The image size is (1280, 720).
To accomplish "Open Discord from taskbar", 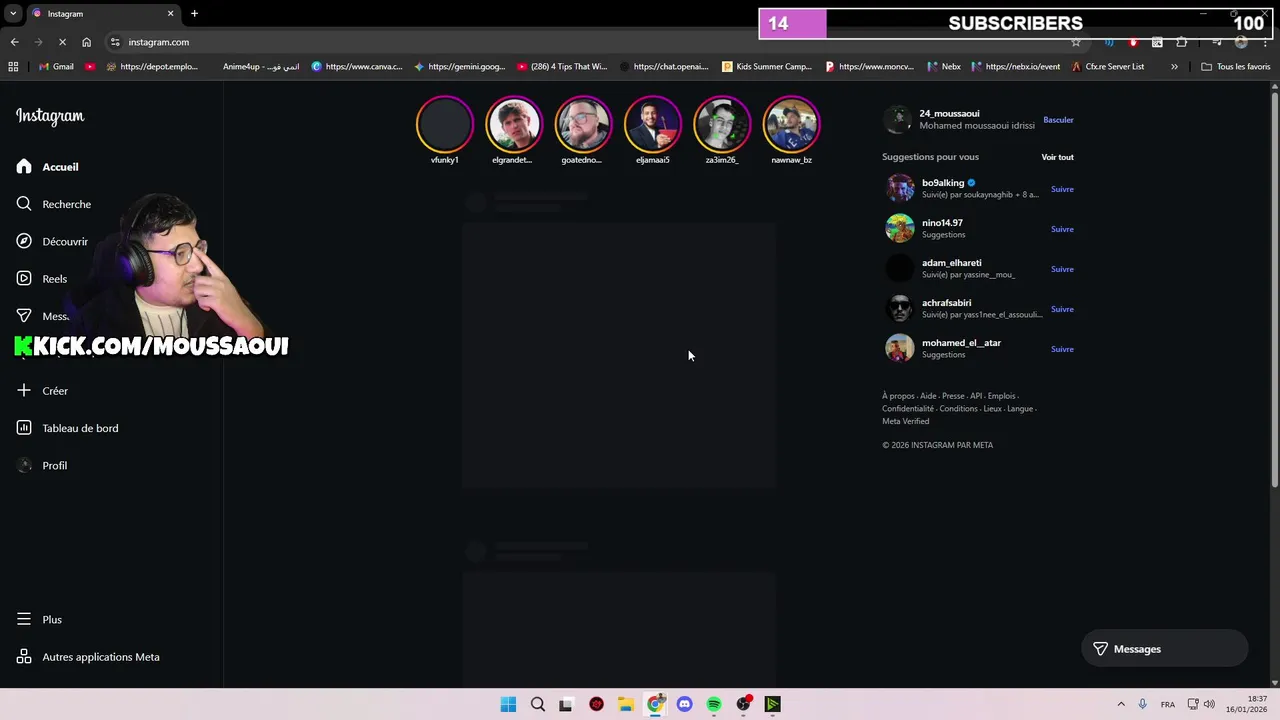I will (x=684, y=704).
